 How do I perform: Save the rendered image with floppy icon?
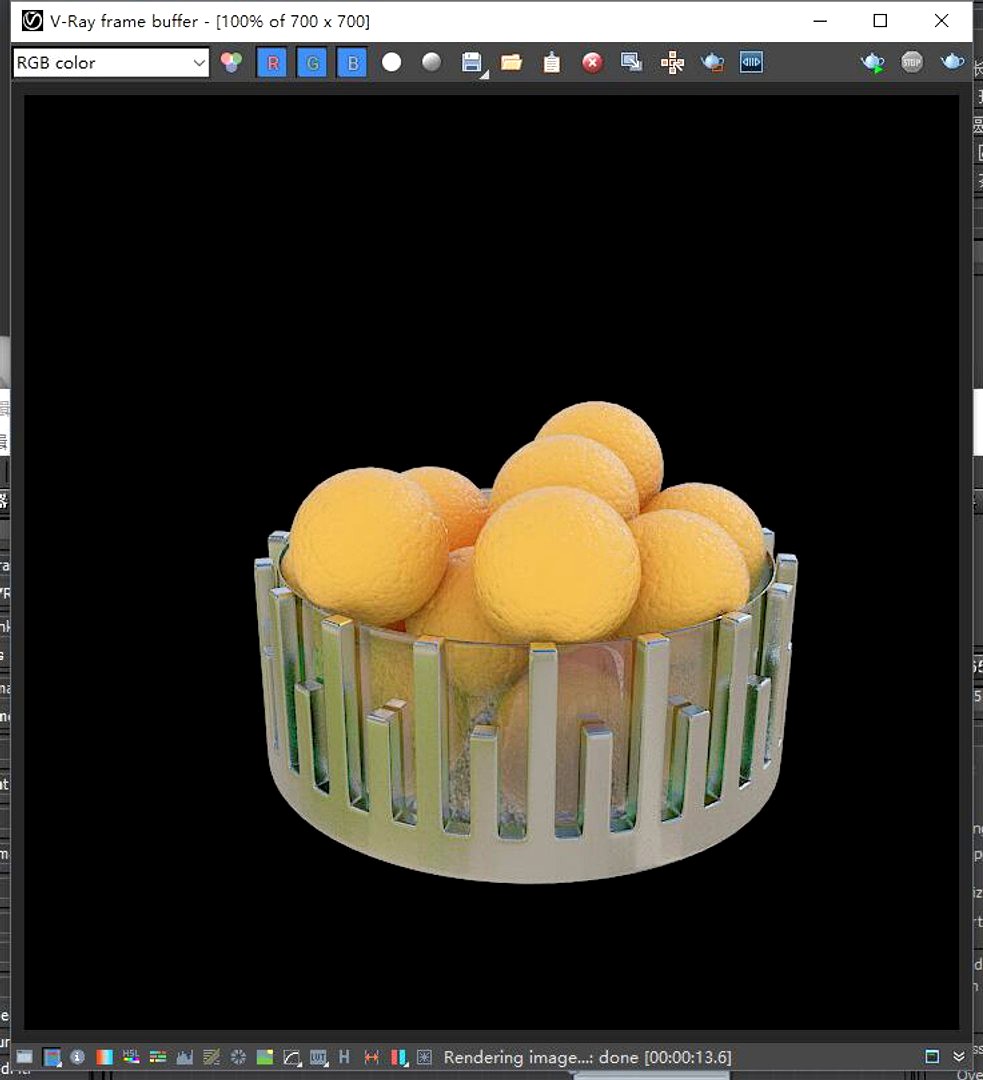click(x=472, y=63)
